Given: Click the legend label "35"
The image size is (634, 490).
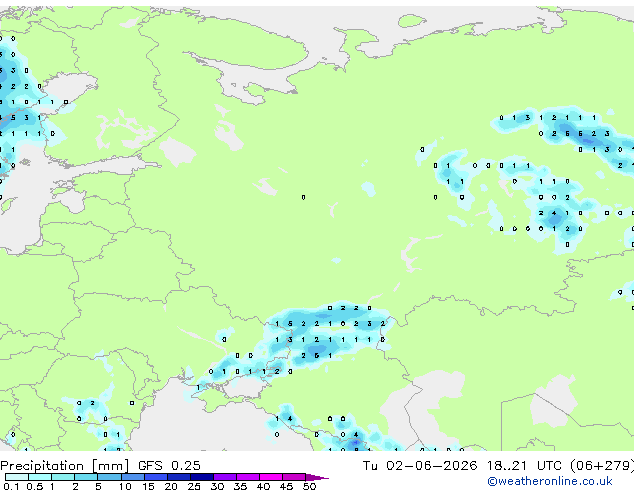Looking at the screenshot, I should tap(240, 486).
